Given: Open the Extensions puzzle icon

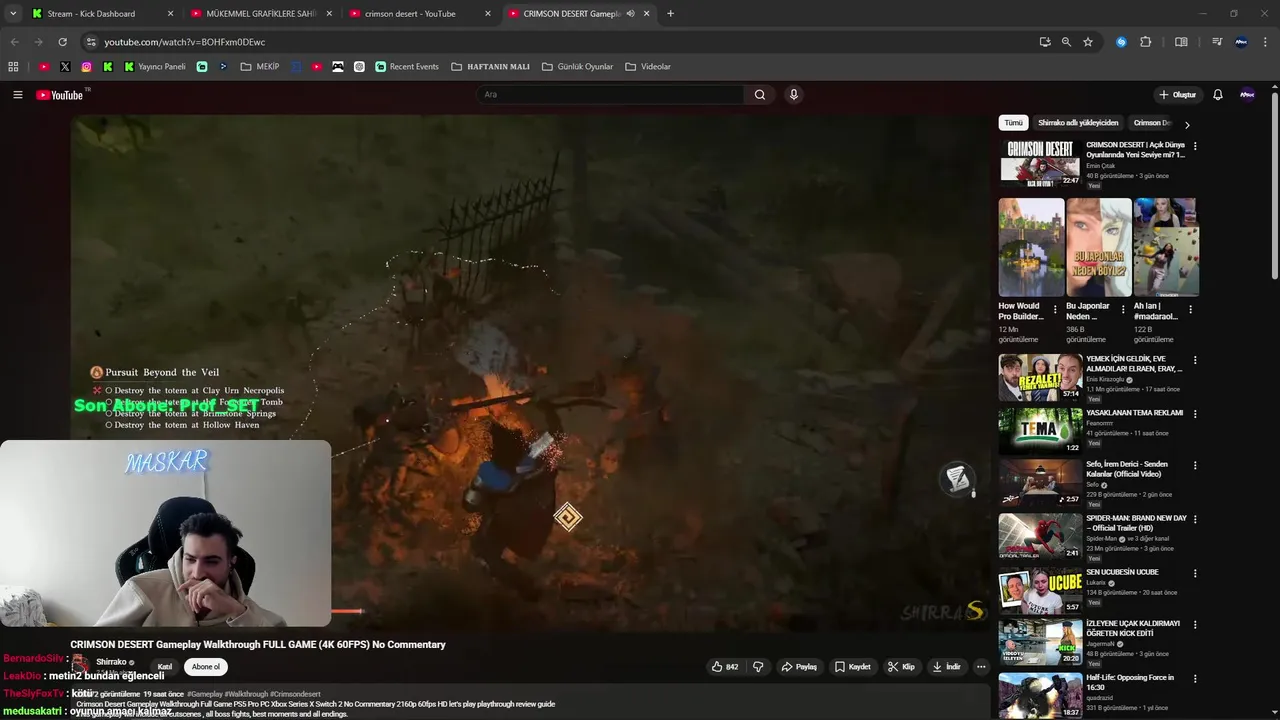Looking at the screenshot, I should point(1146,42).
